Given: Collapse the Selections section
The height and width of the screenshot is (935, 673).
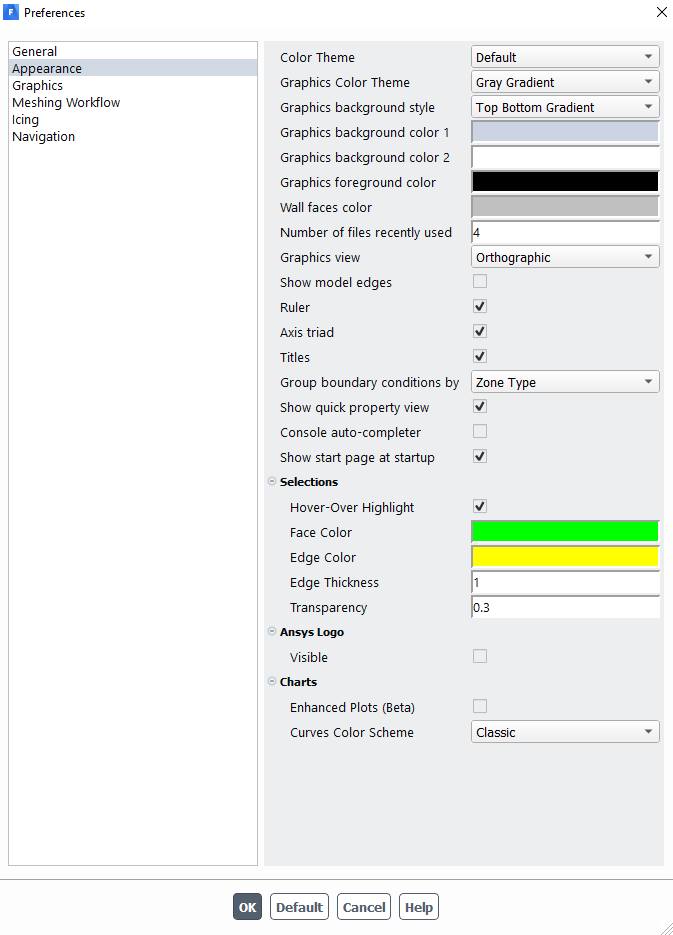Looking at the screenshot, I should tap(272, 481).
